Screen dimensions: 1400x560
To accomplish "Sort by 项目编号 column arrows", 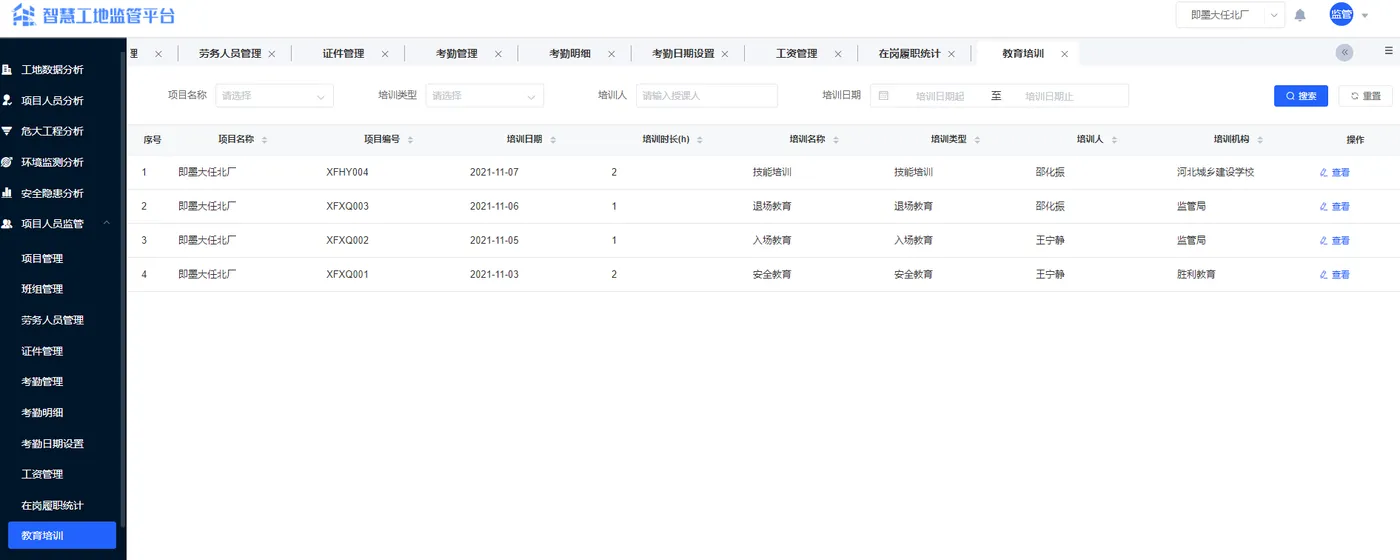I will [410, 140].
